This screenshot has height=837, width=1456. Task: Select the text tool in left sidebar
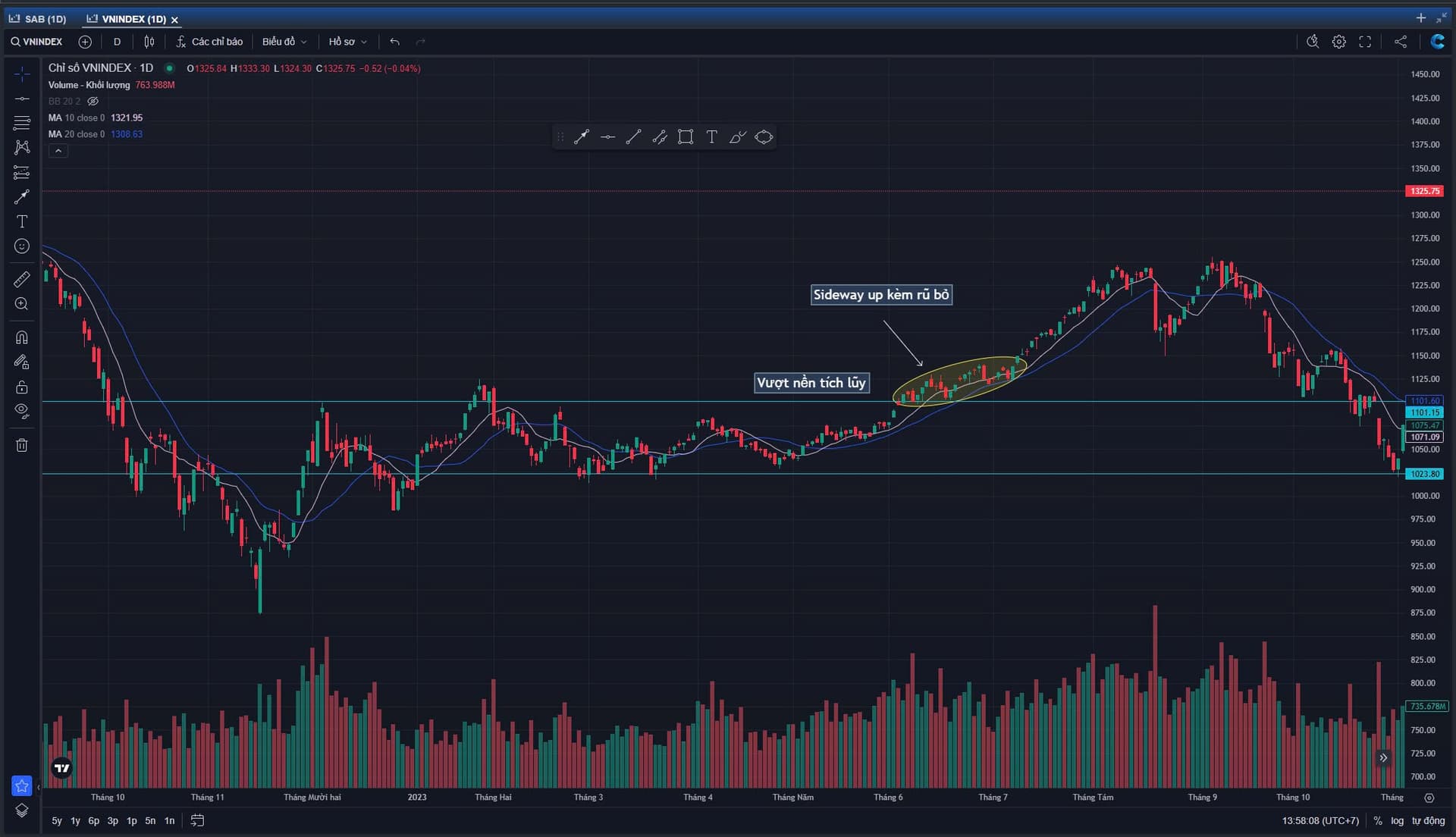point(21,221)
